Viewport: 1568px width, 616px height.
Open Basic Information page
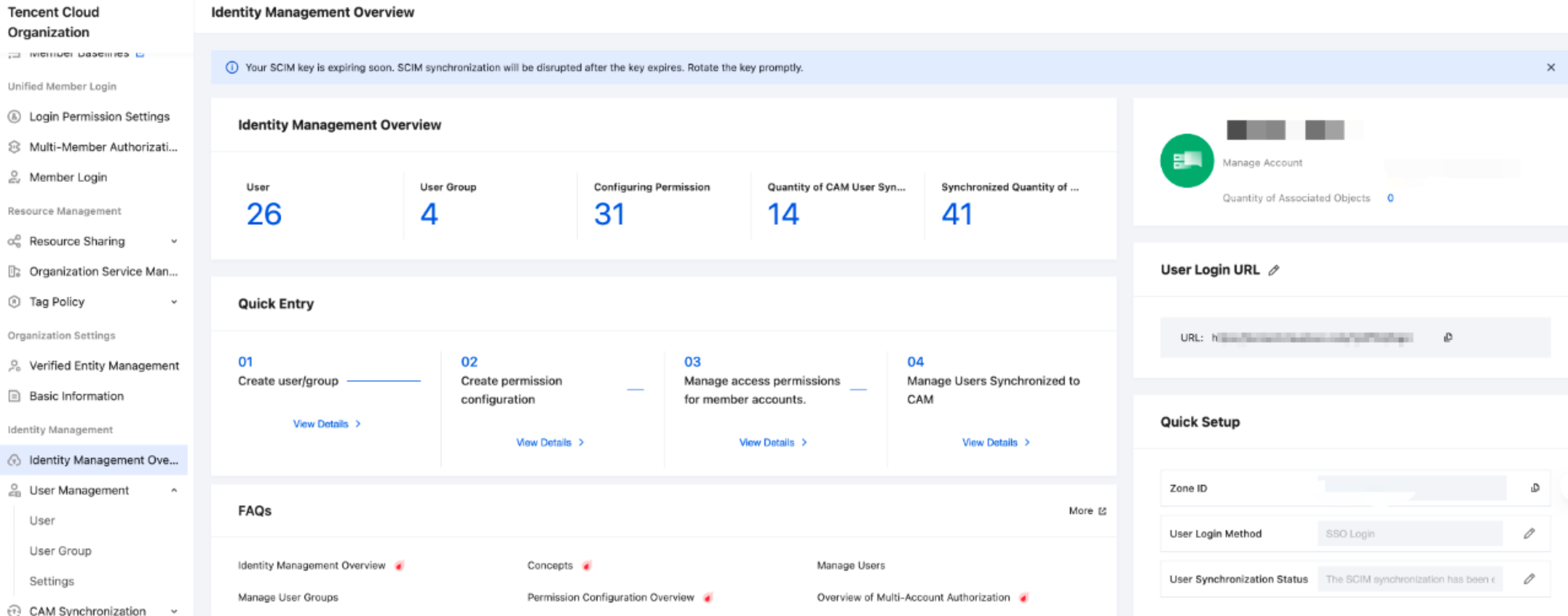(77, 396)
